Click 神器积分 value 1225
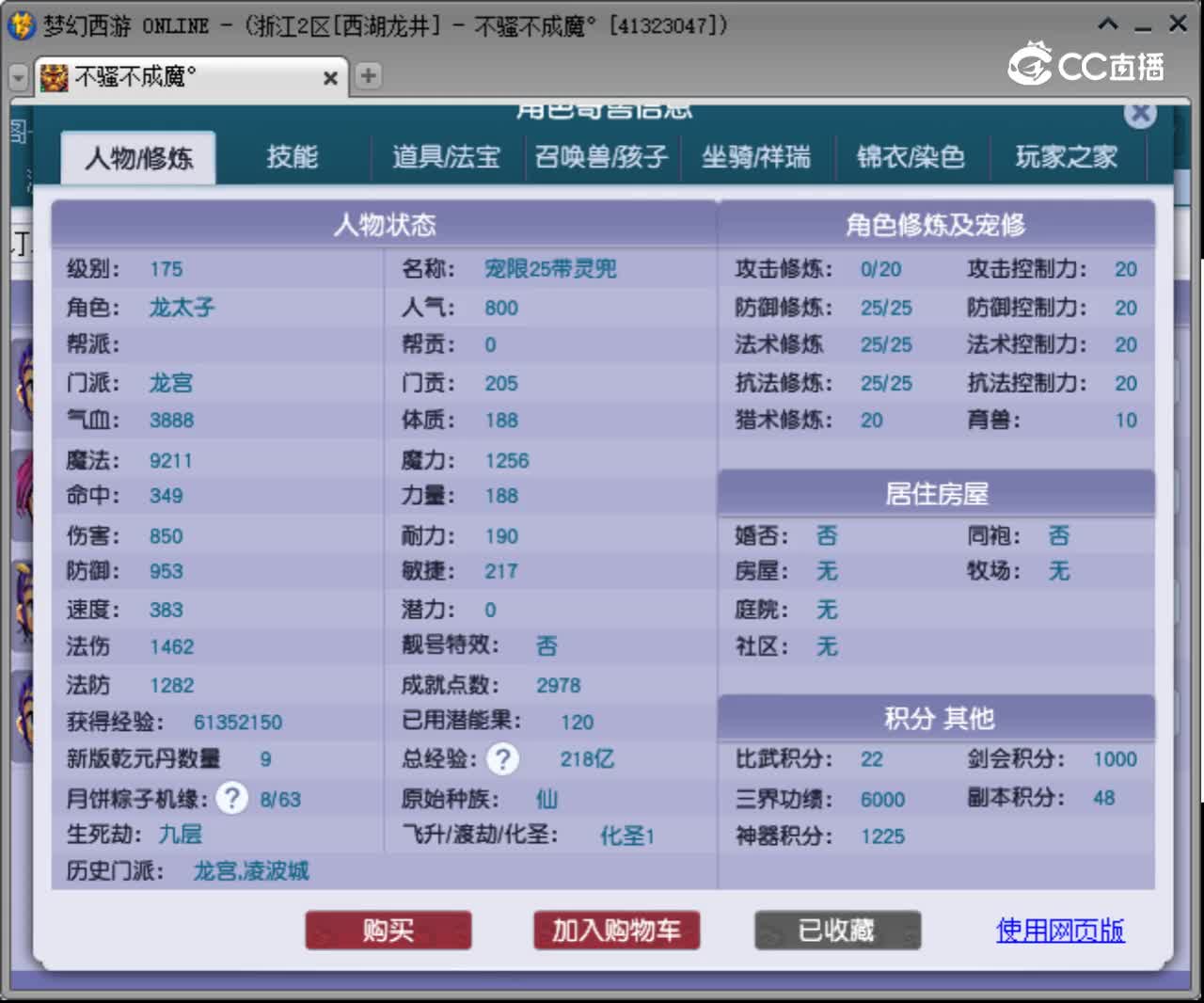The image size is (1204, 1003). [x=882, y=836]
